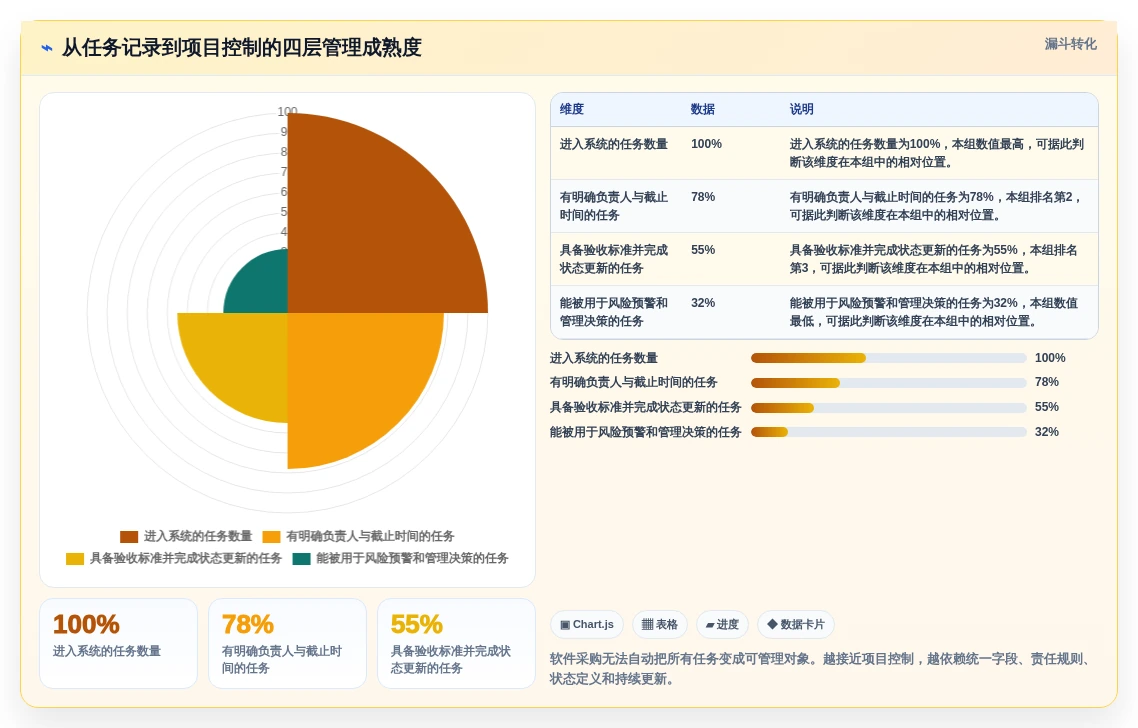Click the 具备验收标准并完成状态更新的任务 table cell
The height and width of the screenshot is (728, 1138).
click(x=614, y=259)
